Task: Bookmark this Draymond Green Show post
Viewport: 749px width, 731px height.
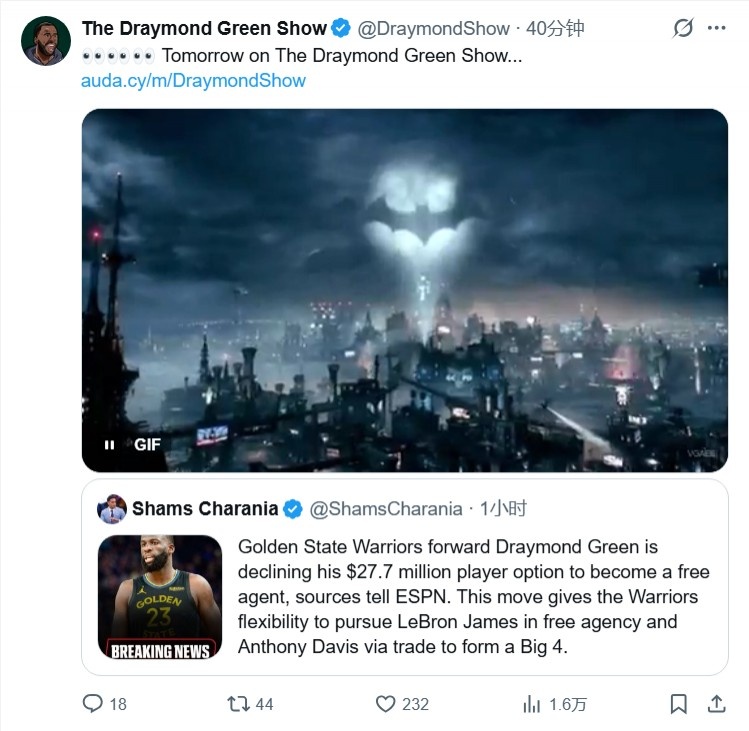Action: tap(678, 704)
